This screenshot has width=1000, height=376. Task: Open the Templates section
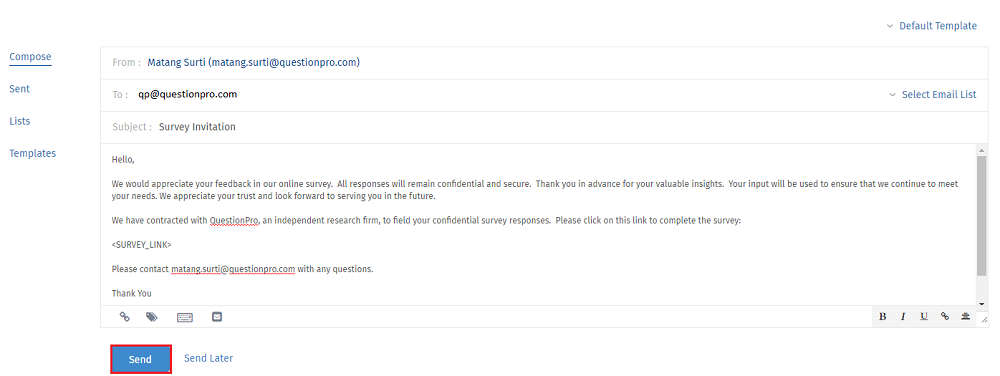[33, 154]
